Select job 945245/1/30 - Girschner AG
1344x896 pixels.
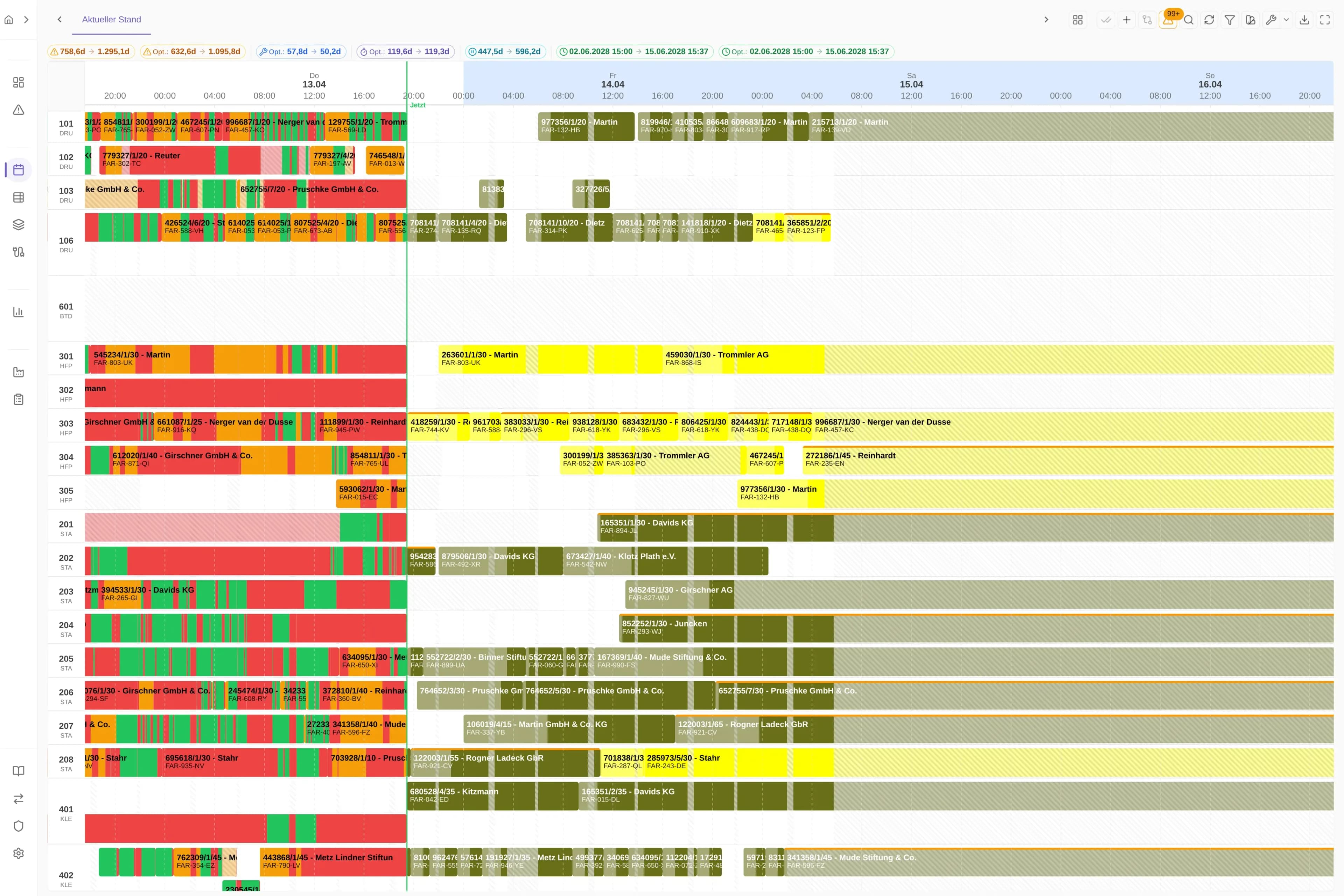(x=979, y=594)
